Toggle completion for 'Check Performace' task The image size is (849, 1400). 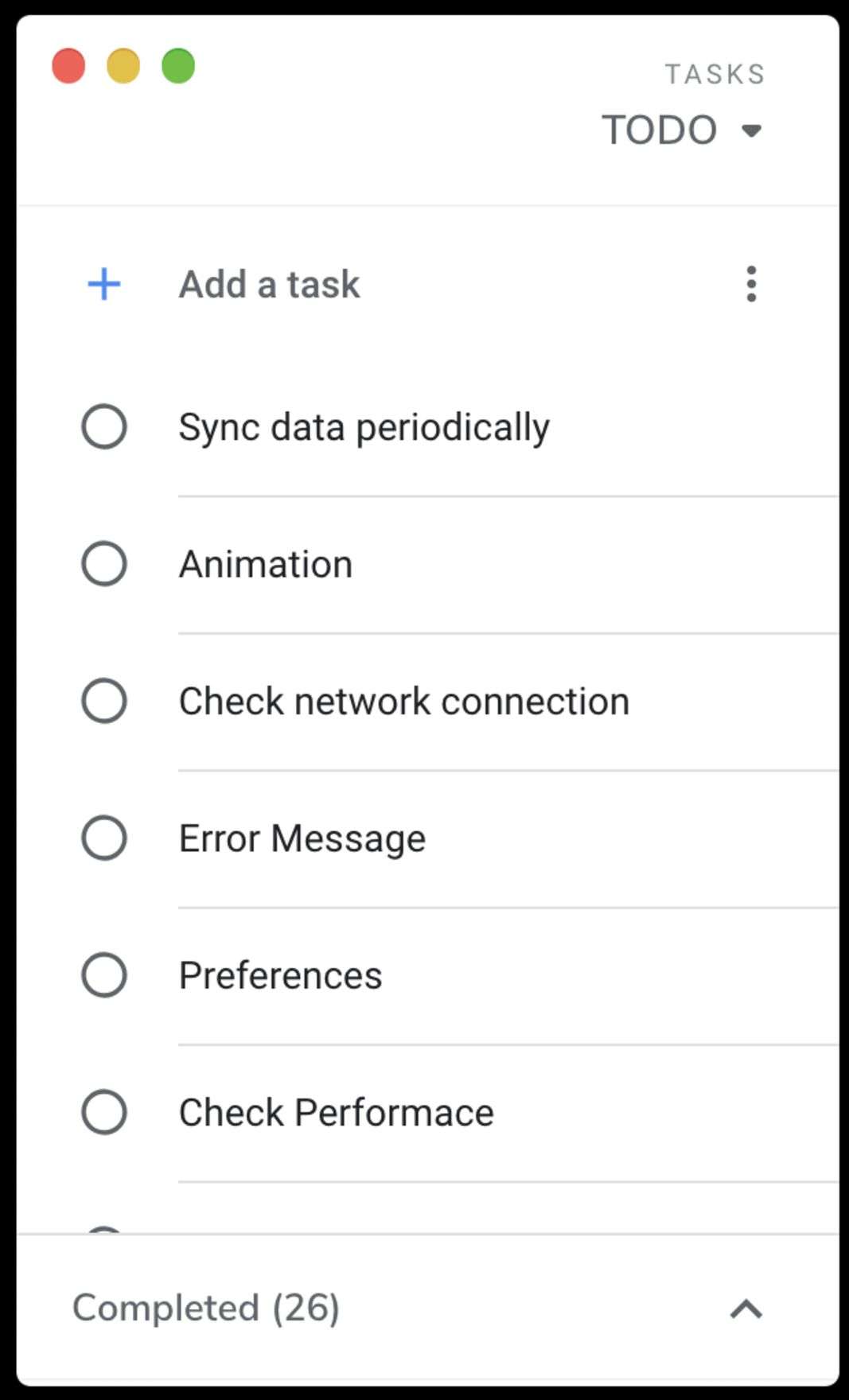[x=104, y=1112]
